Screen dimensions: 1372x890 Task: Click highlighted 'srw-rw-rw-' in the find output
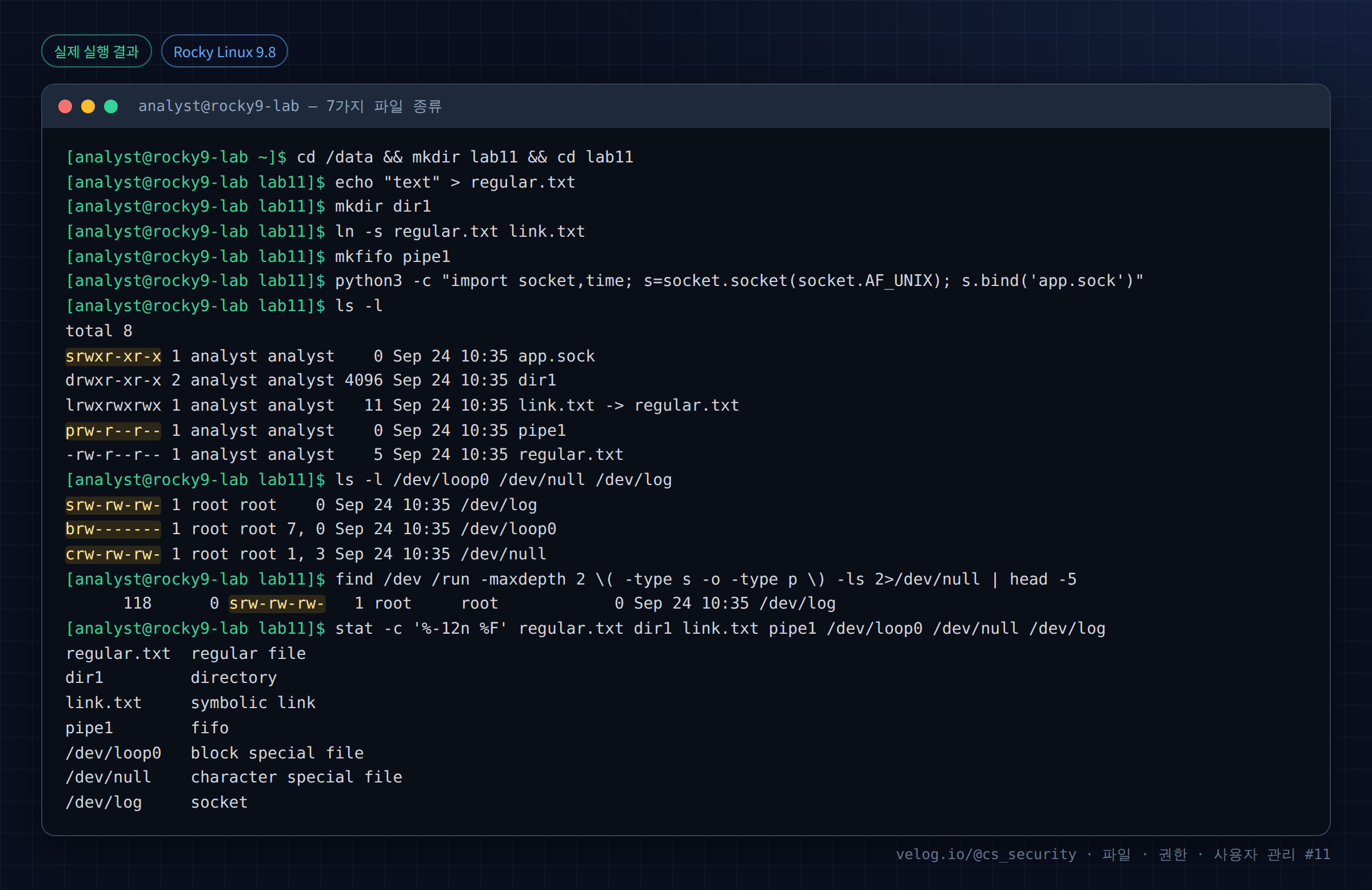[x=277, y=603]
